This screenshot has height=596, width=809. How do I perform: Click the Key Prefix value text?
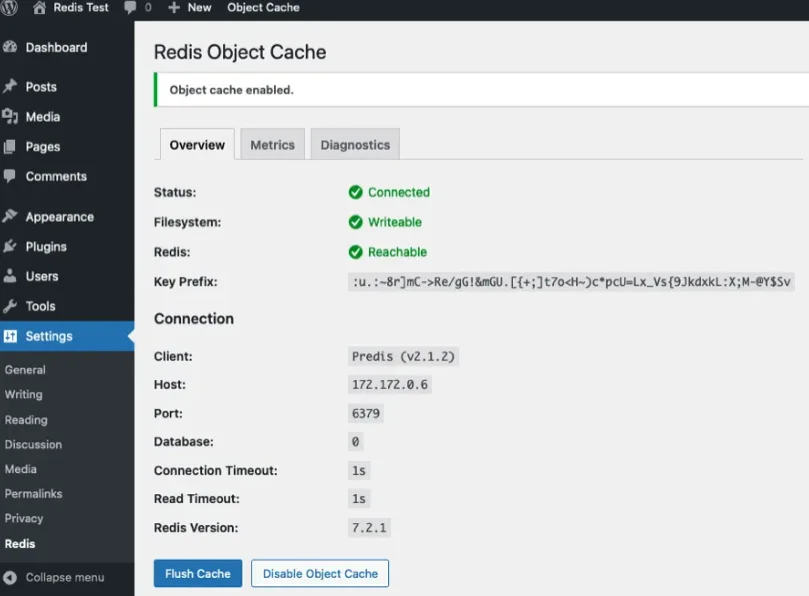571,282
